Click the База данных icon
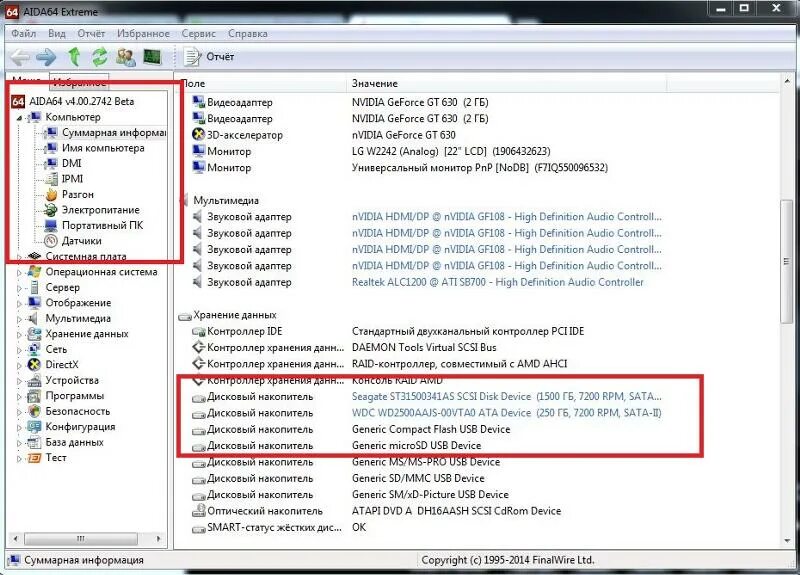800x575 pixels. point(35,442)
